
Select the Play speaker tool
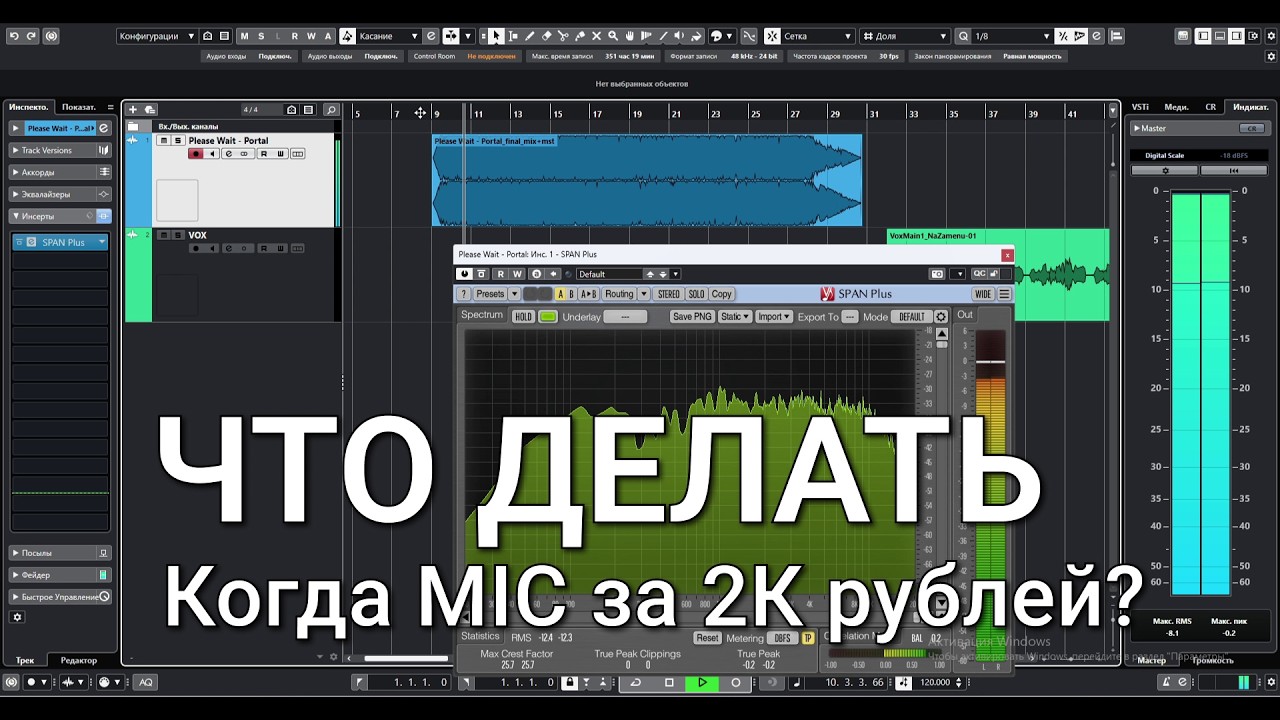pos(679,36)
